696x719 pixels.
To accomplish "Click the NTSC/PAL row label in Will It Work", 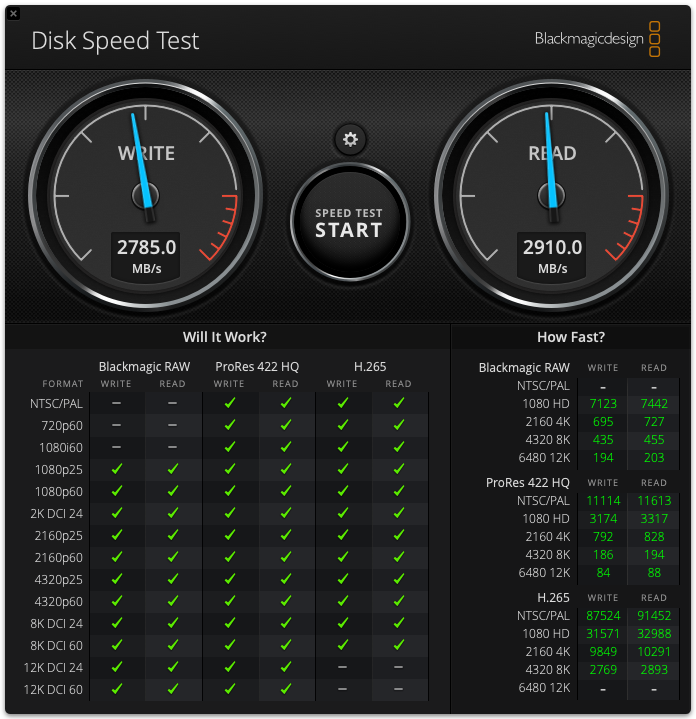I will click(x=56, y=404).
